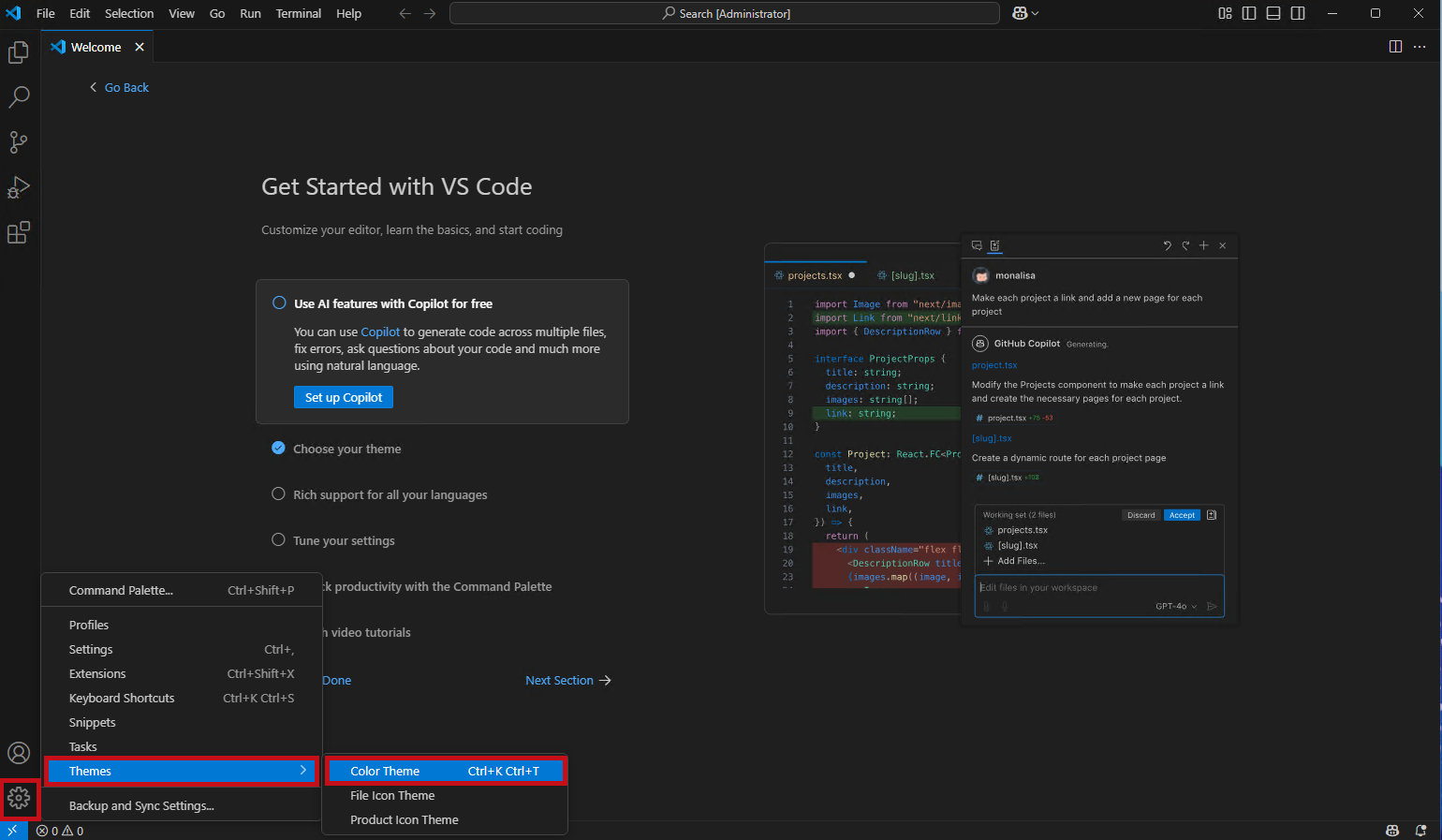1442x840 pixels.
Task: Toggle the 'Choose your theme' step checkmark
Action: pyautogui.click(x=278, y=448)
